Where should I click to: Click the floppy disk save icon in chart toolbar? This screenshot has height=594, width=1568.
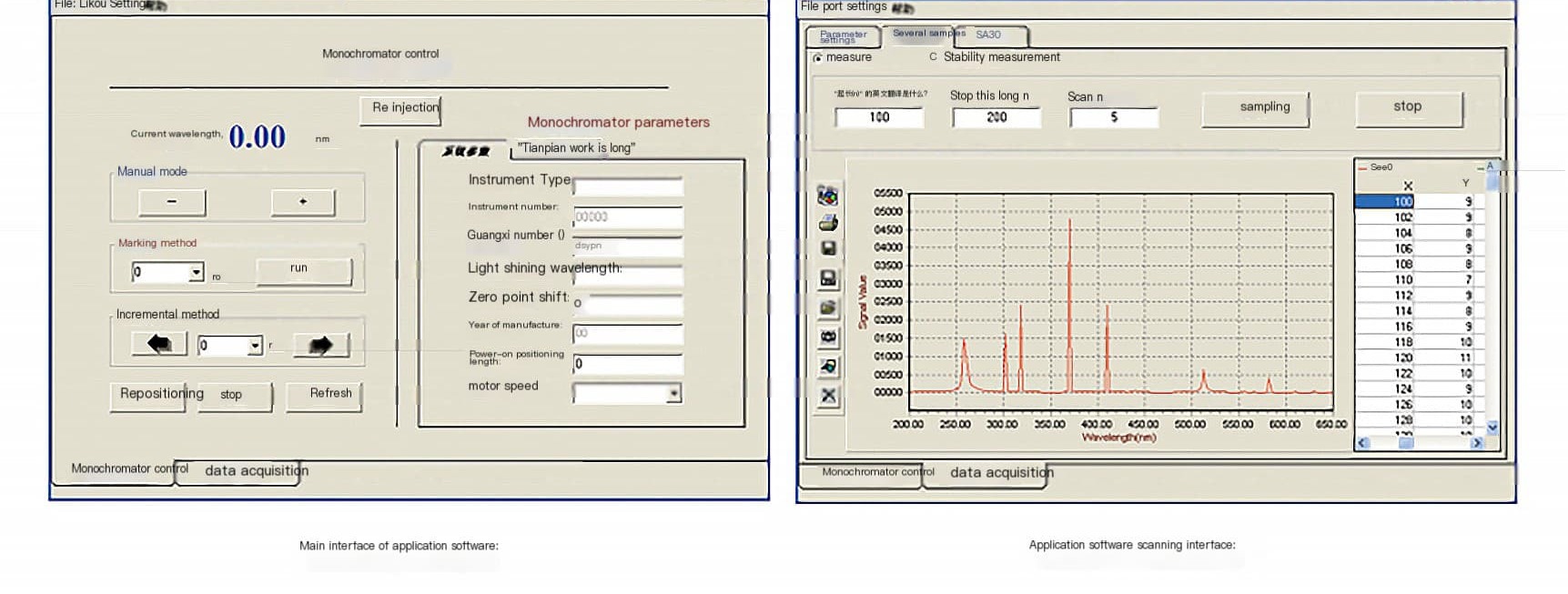pos(828,248)
